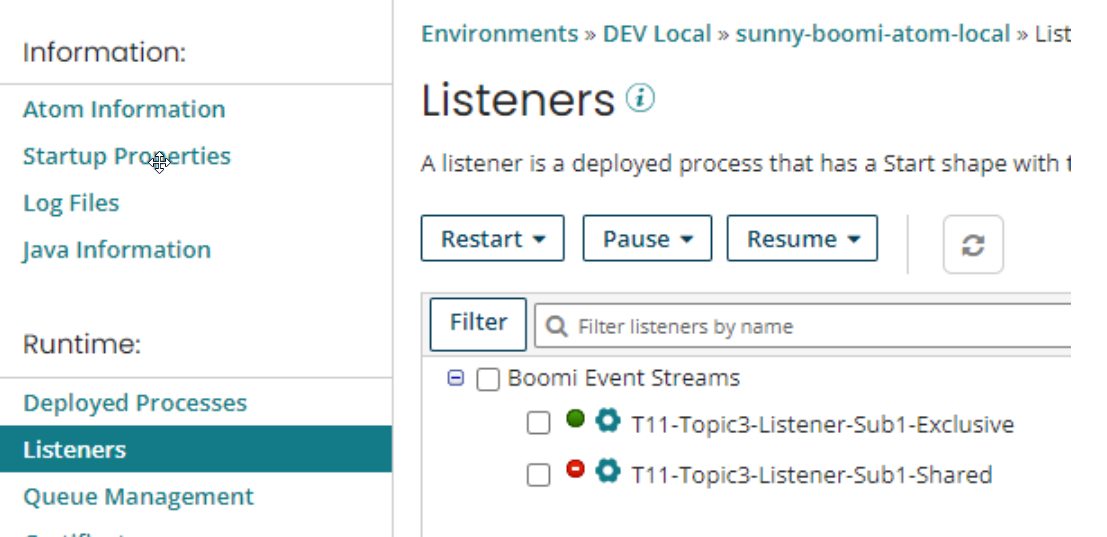Open Atom Information page
The image size is (1107, 537).
tap(124, 109)
